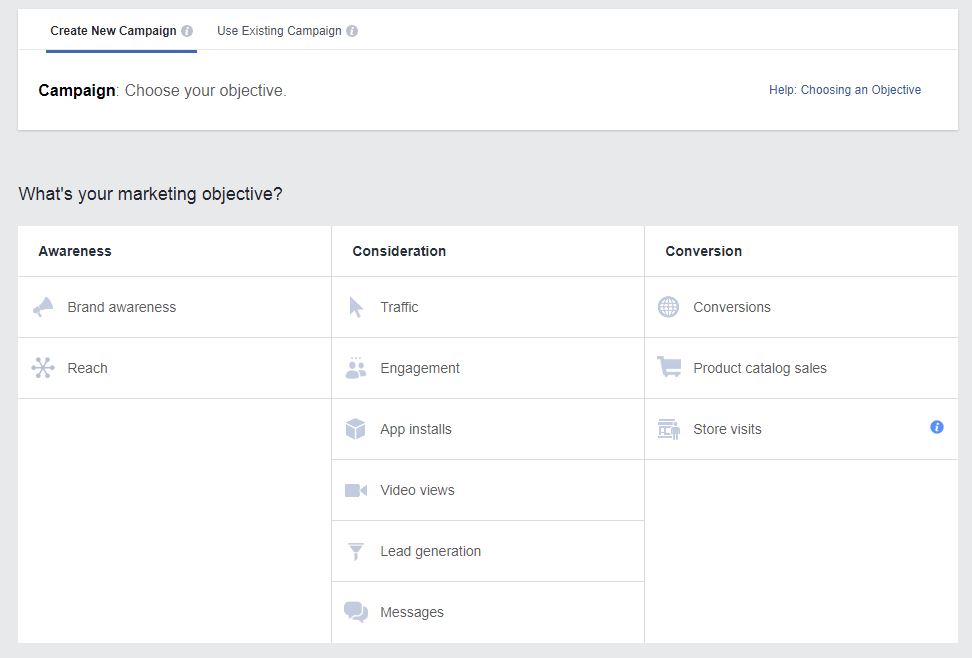Select the Engagement objective row
Image resolution: width=972 pixels, height=658 pixels.
pos(420,368)
